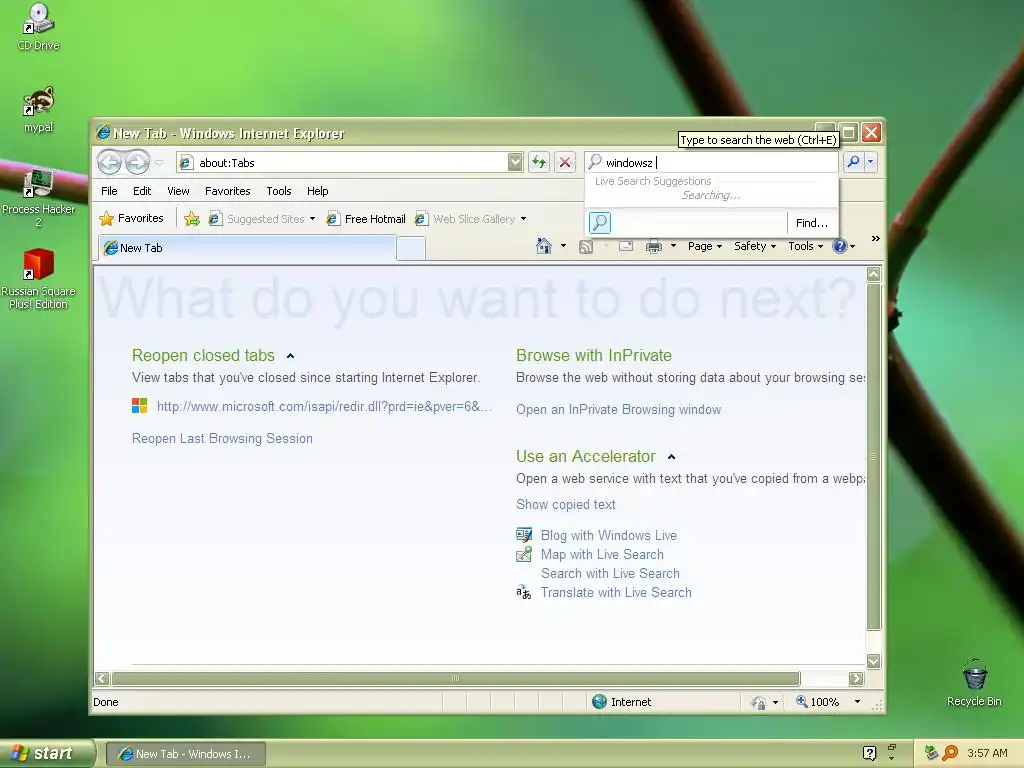The height and width of the screenshot is (768, 1024).
Task: Open Russian Square Plus! Edition icon
Action: [38, 279]
